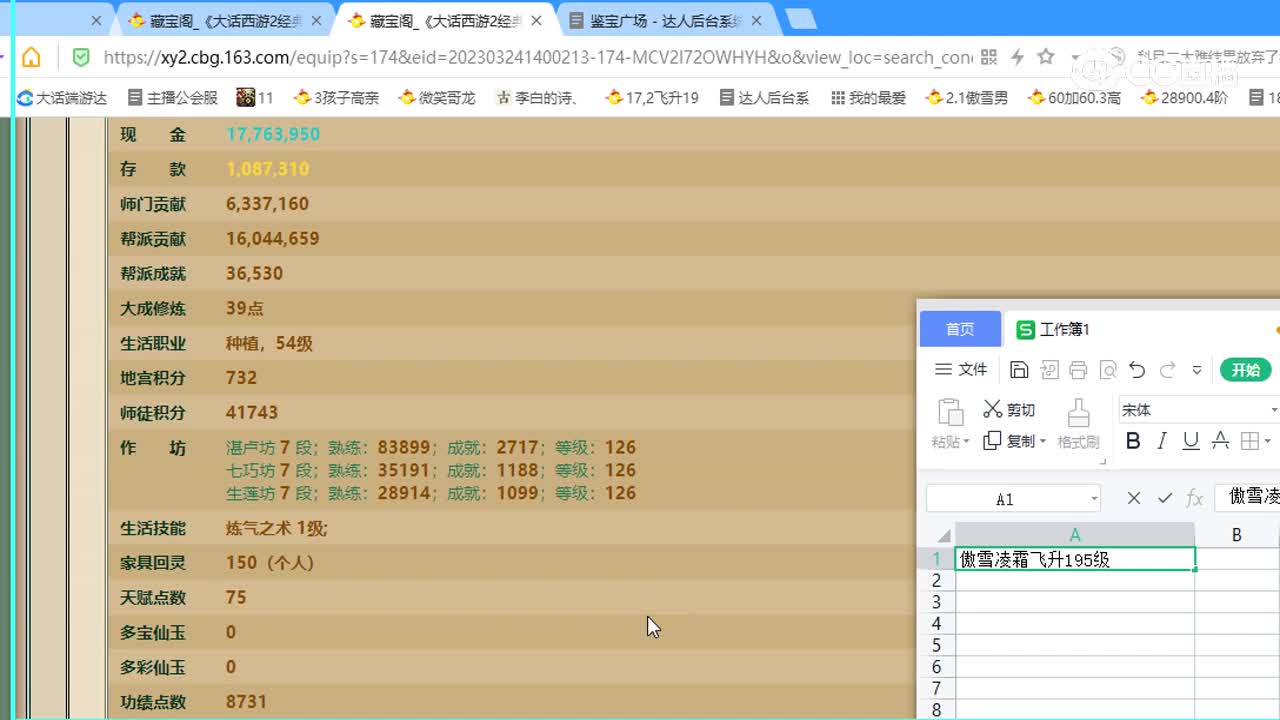Open the 主播公会服 bookmark

click(172, 97)
